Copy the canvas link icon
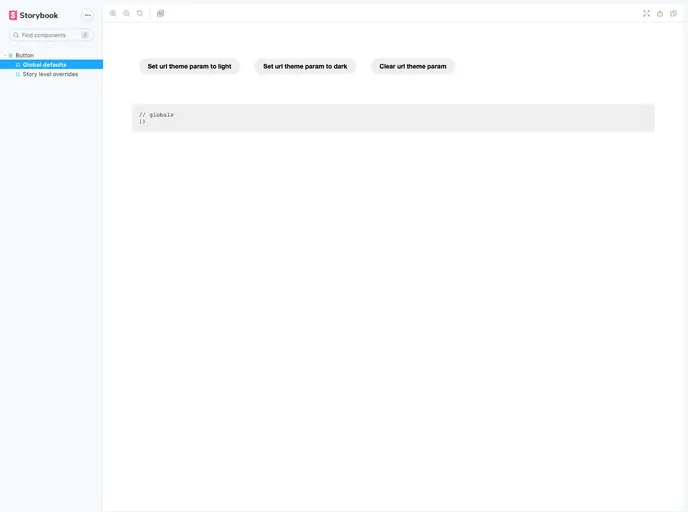Image resolution: width=688 pixels, height=512 pixels. tap(673, 14)
